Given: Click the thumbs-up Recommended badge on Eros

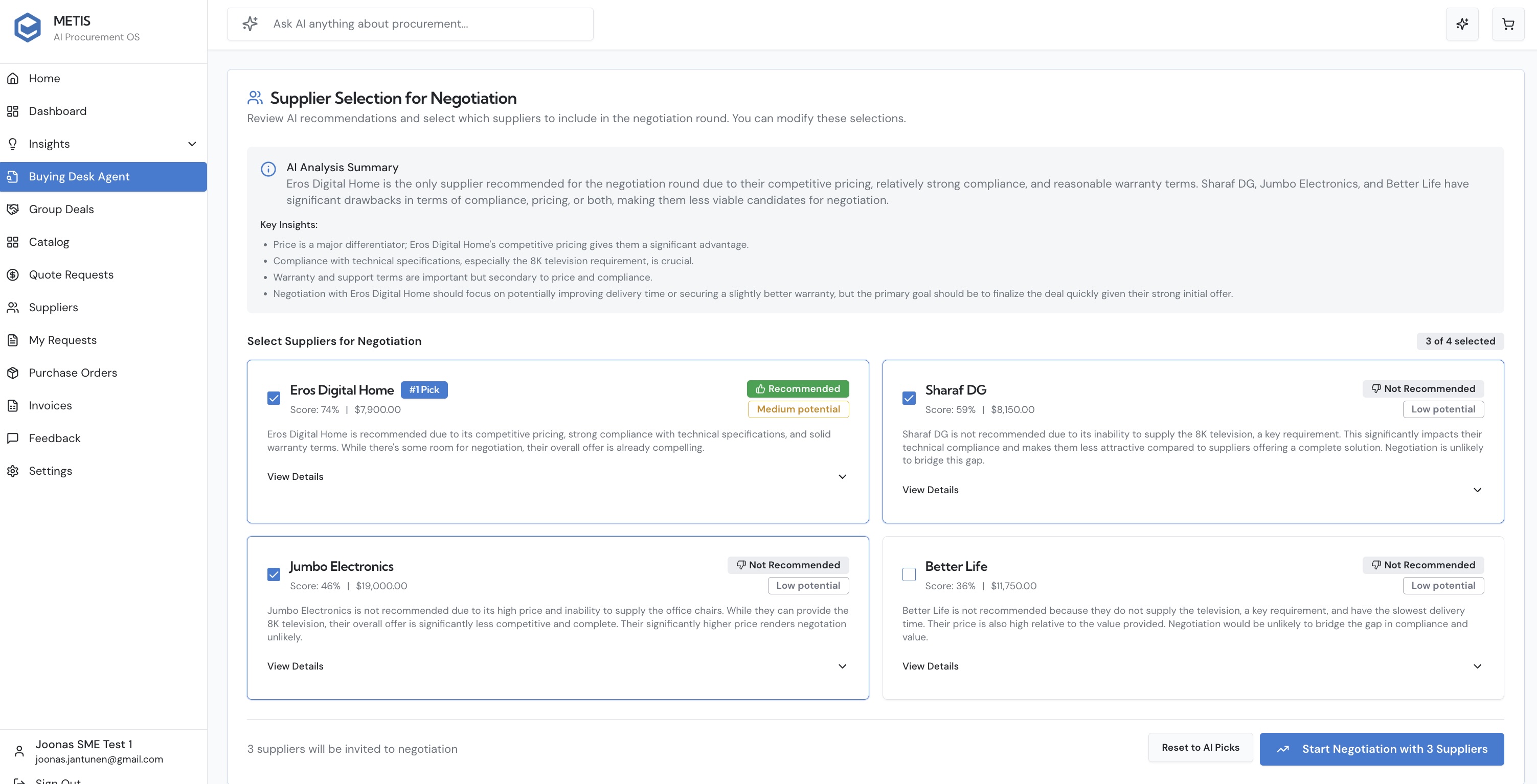Looking at the screenshot, I should (x=798, y=389).
